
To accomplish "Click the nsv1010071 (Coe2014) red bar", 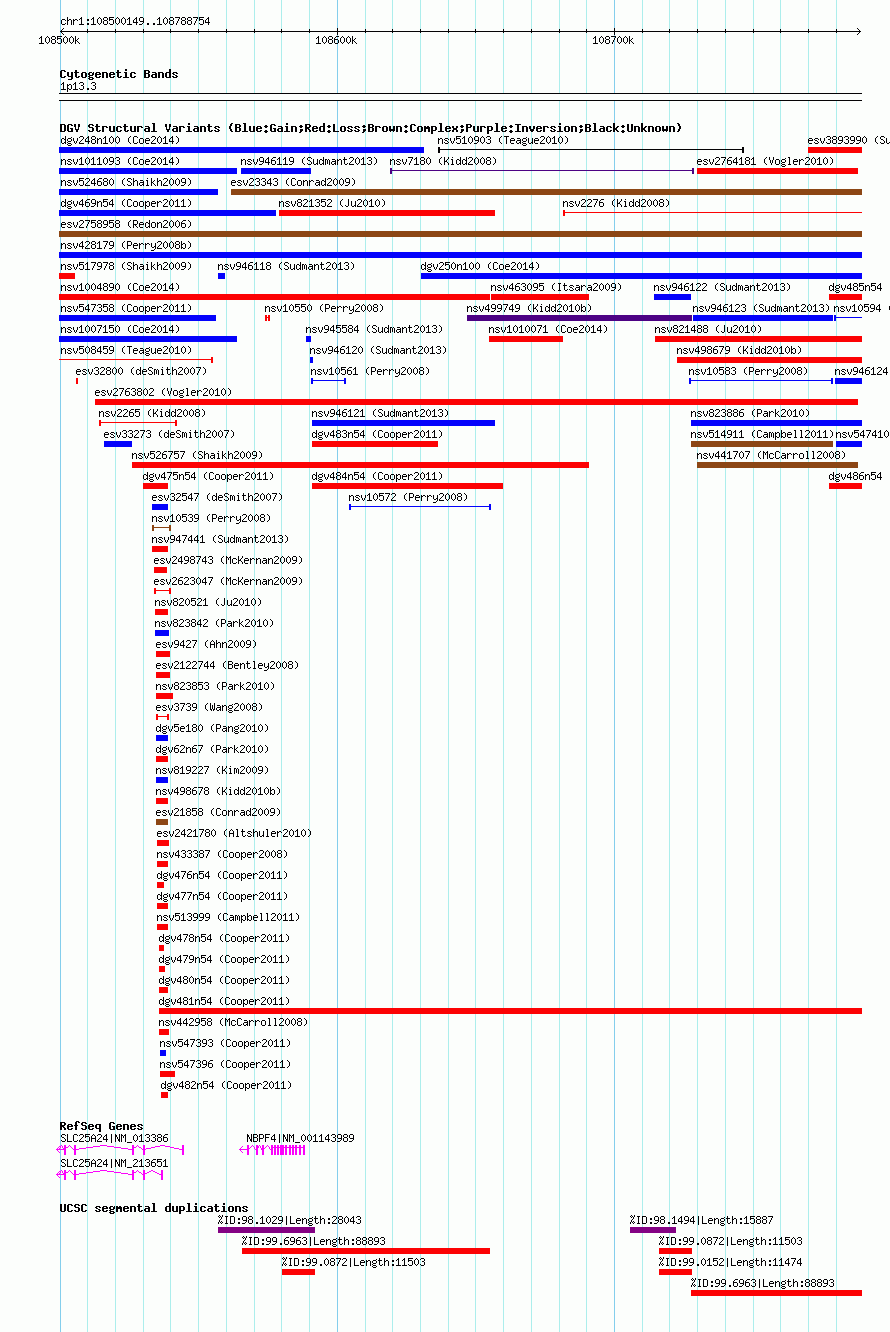I will tap(525, 339).
